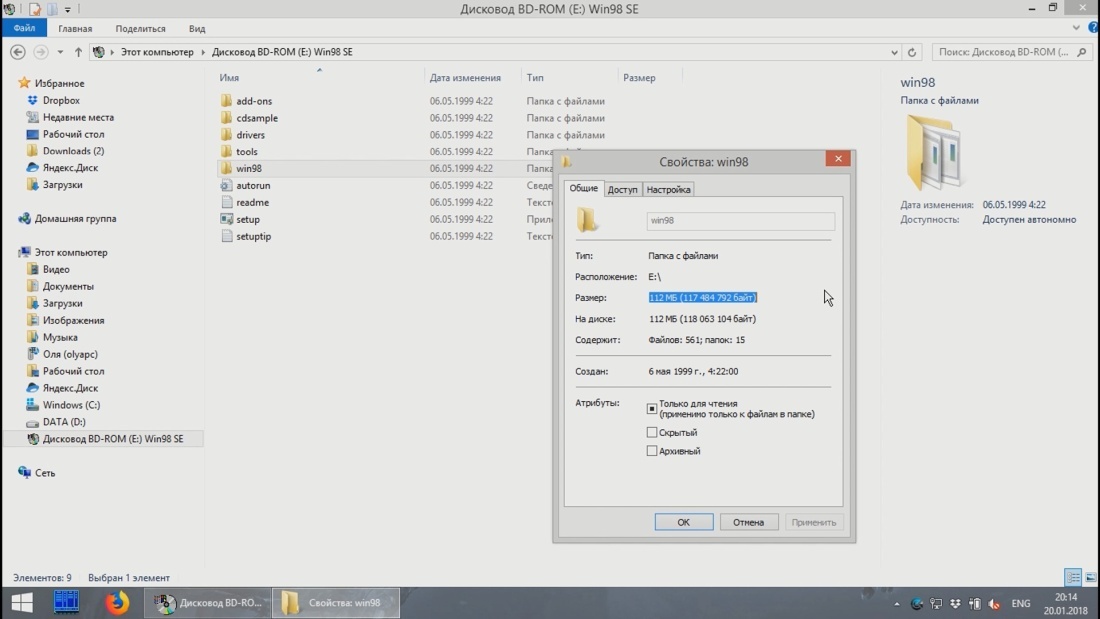Open the Explorer help icon
This screenshot has width=1100, height=619.
click(x=1091, y=28)
